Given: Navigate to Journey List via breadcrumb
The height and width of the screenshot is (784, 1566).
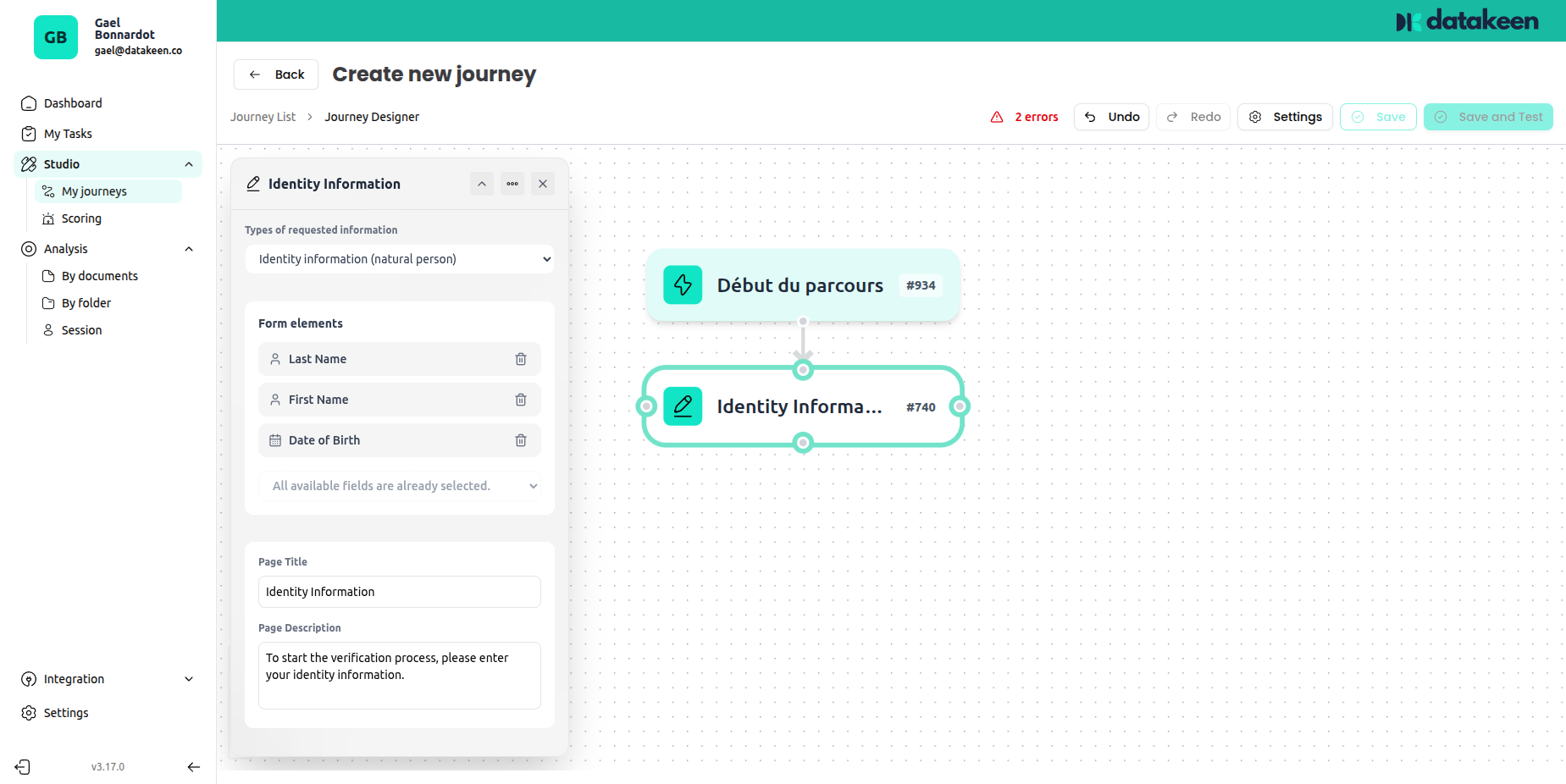Looking at the screenshot, I should [x=263, y=117].
